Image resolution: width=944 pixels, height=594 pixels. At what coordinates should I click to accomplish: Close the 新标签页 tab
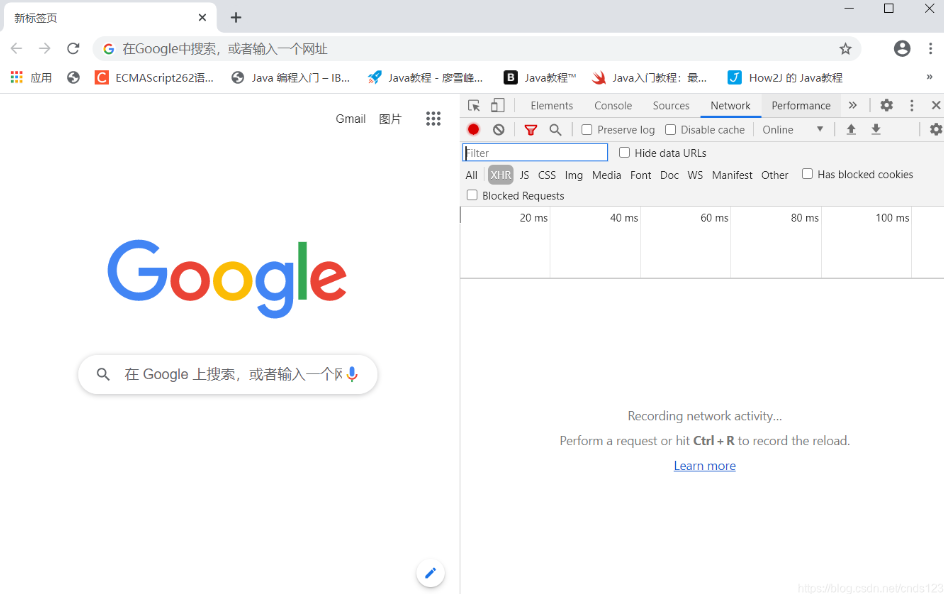(202, 17)
